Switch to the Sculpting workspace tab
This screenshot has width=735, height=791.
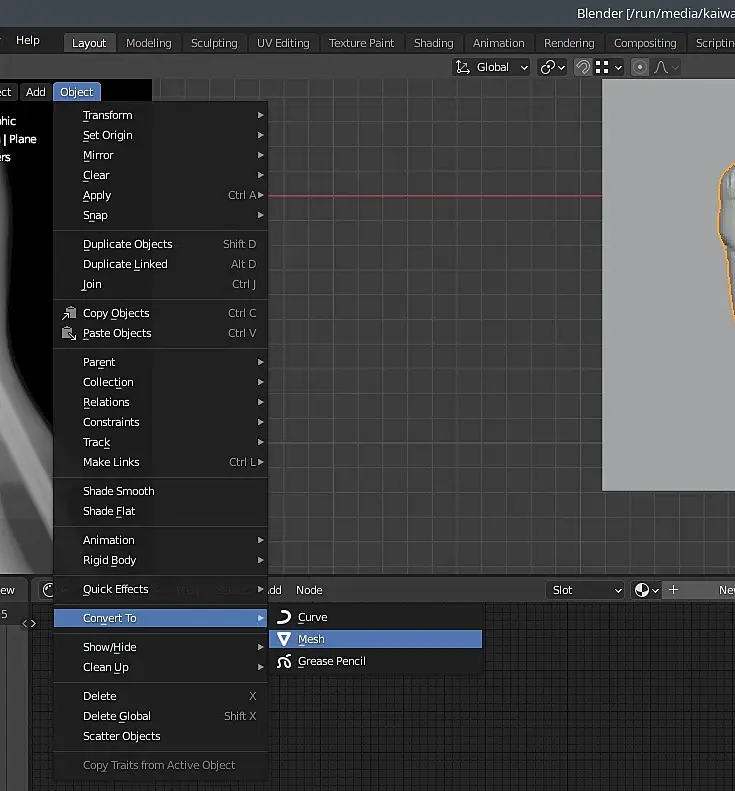(214, 43)
